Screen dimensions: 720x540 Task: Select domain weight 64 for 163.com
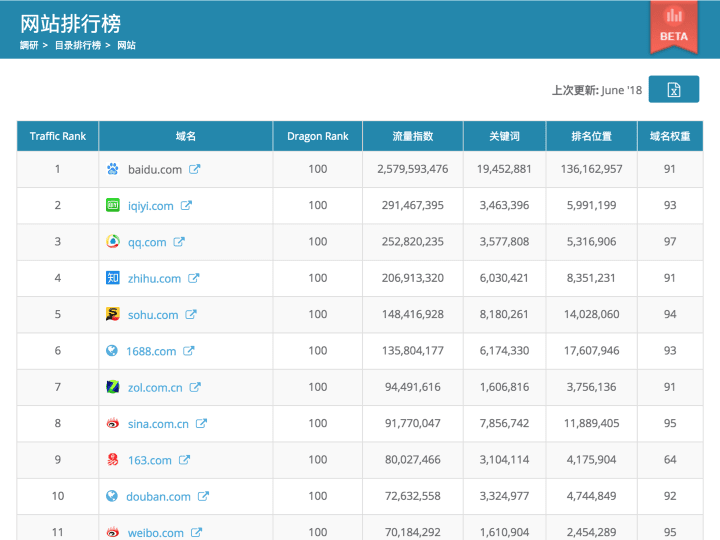tap(670, 460)
